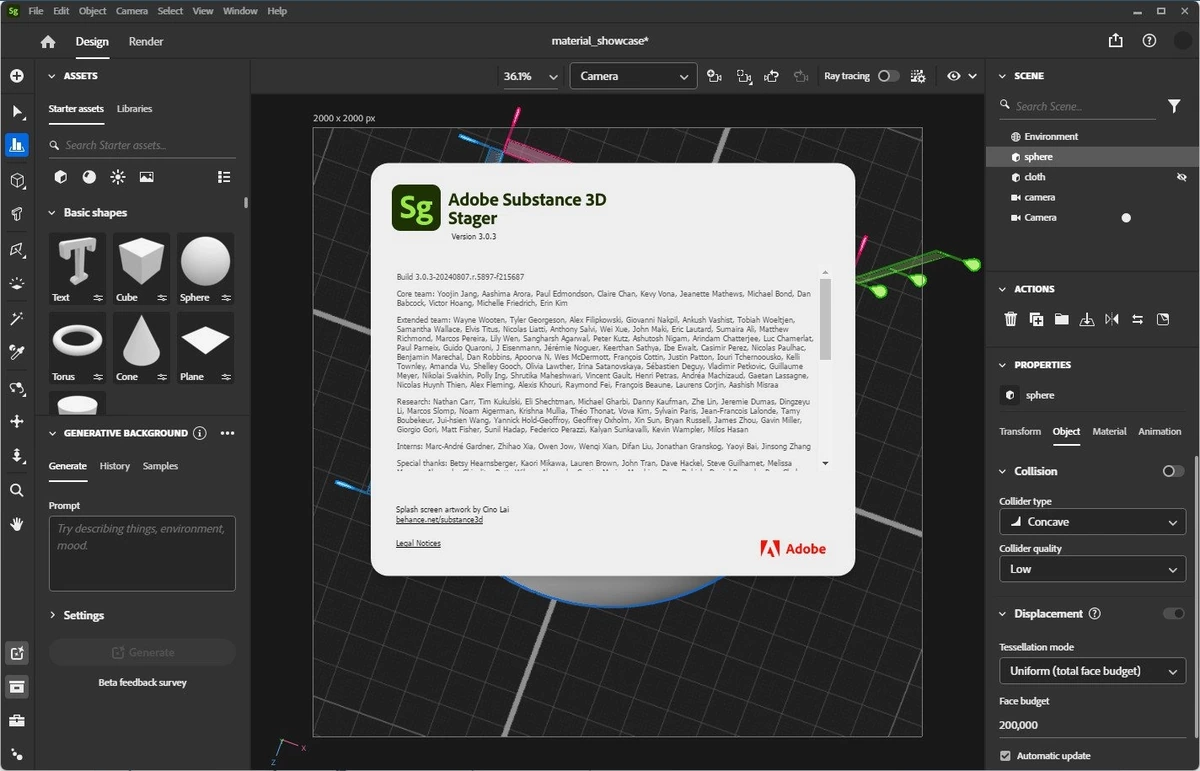This screenshot has width=1200, height=771.
Task: Click the active Camera indicator dot
Action: [1126, 217]
